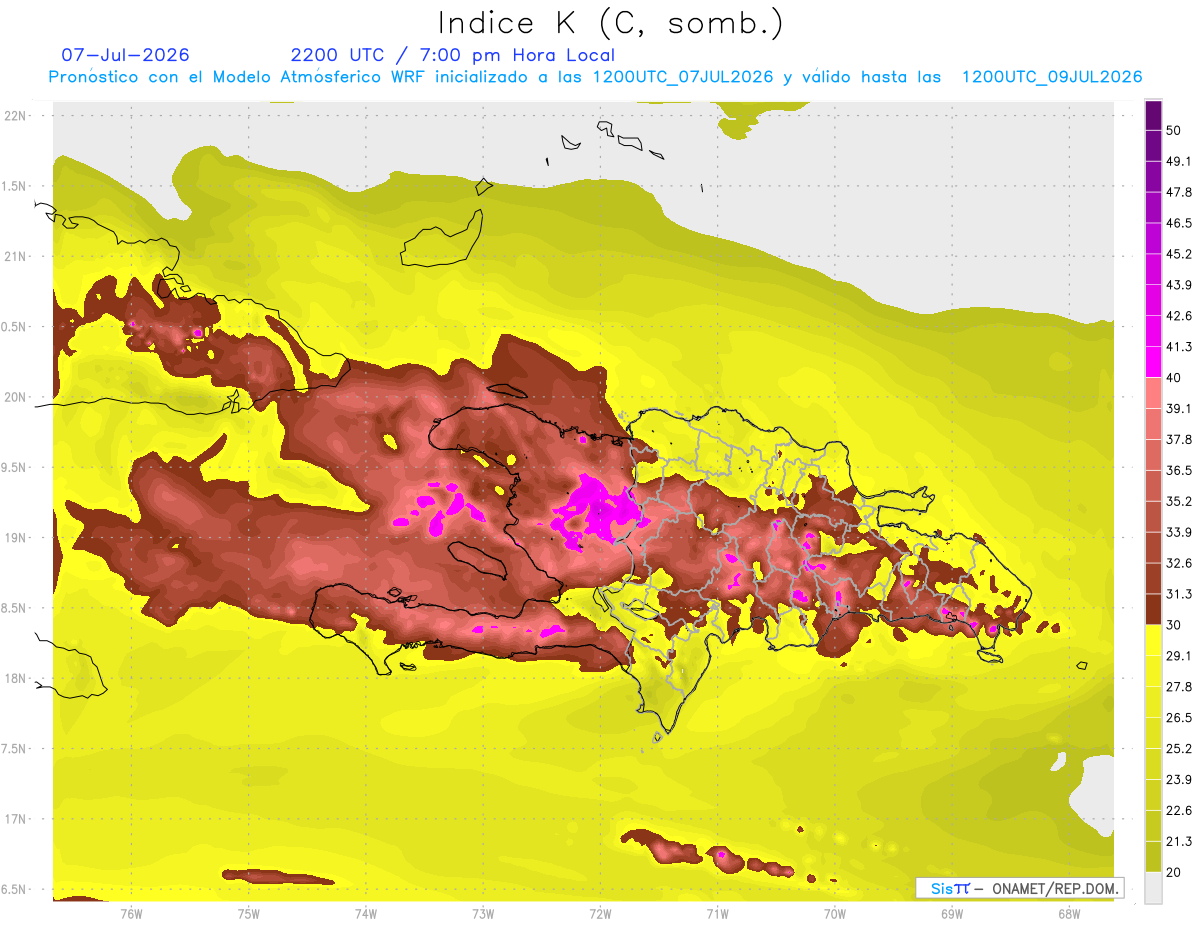Pick the magenta legend band between 40 and 41.3
The width and height of the screenshot is (1200, 927).
(1153, 361)
